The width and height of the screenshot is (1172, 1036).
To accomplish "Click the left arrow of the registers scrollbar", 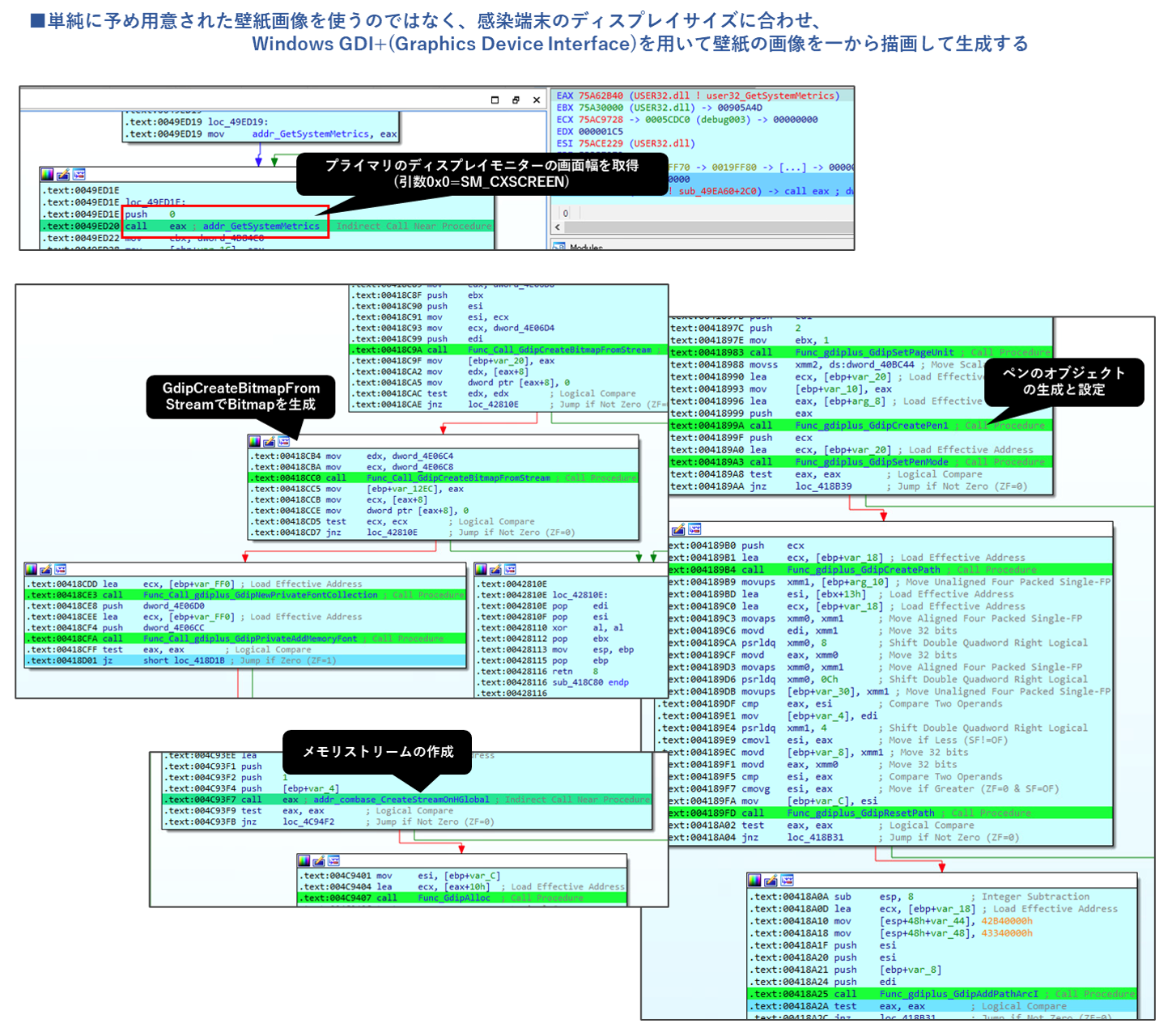I will click(x=557, y=227).
